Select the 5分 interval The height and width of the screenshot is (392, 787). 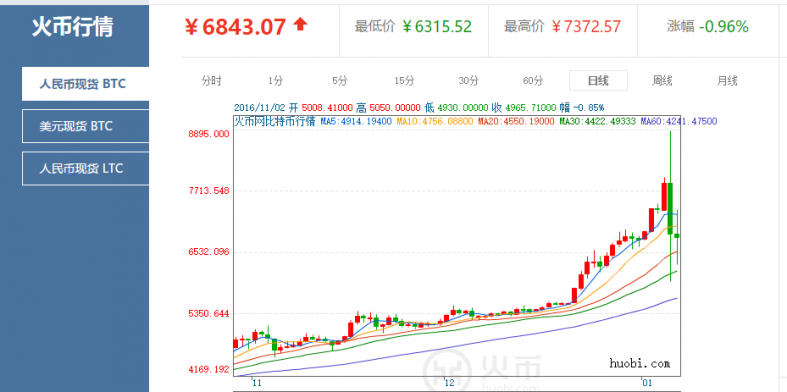[340, 80]
